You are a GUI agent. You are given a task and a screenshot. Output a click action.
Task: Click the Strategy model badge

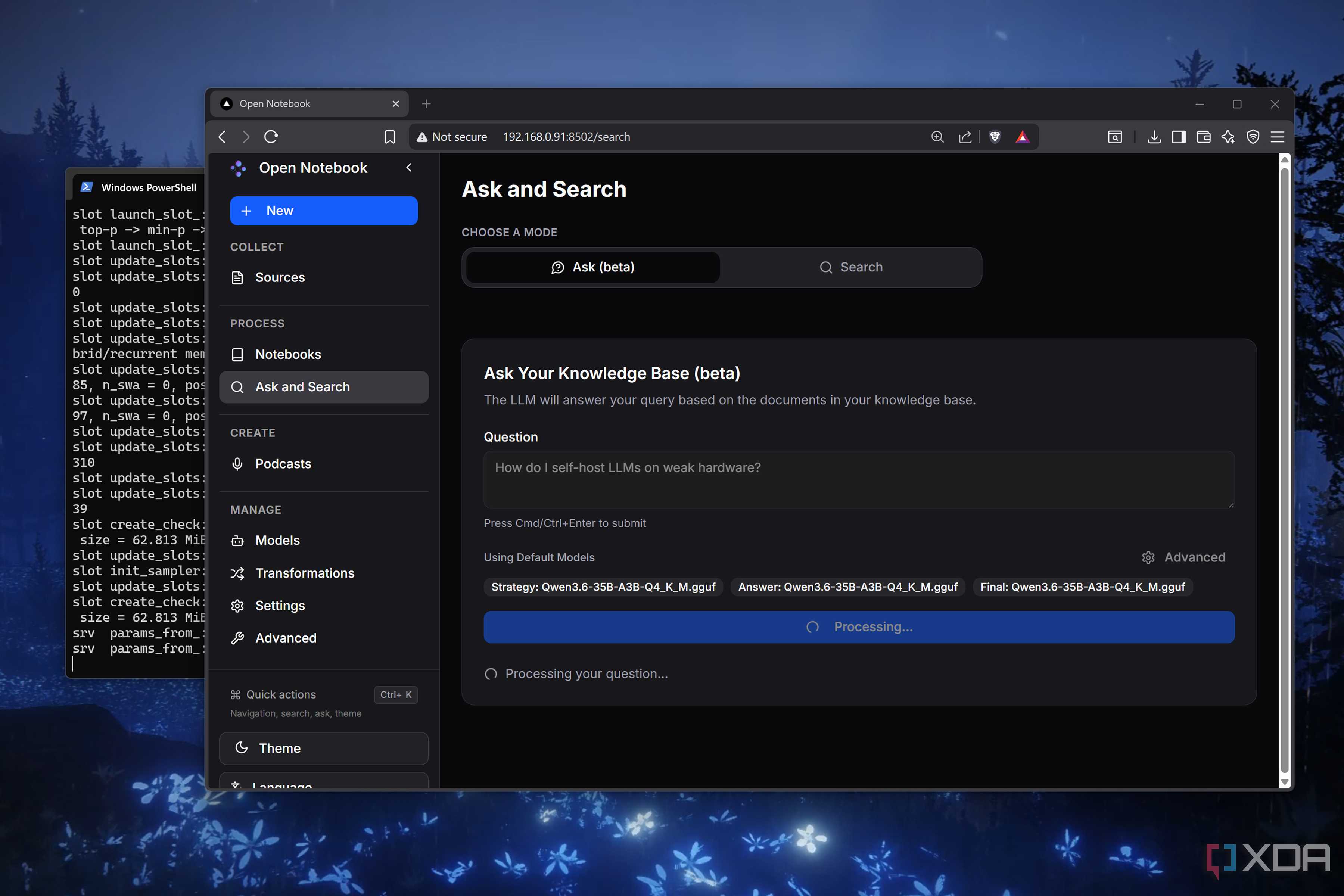click(x=603, y=587)
